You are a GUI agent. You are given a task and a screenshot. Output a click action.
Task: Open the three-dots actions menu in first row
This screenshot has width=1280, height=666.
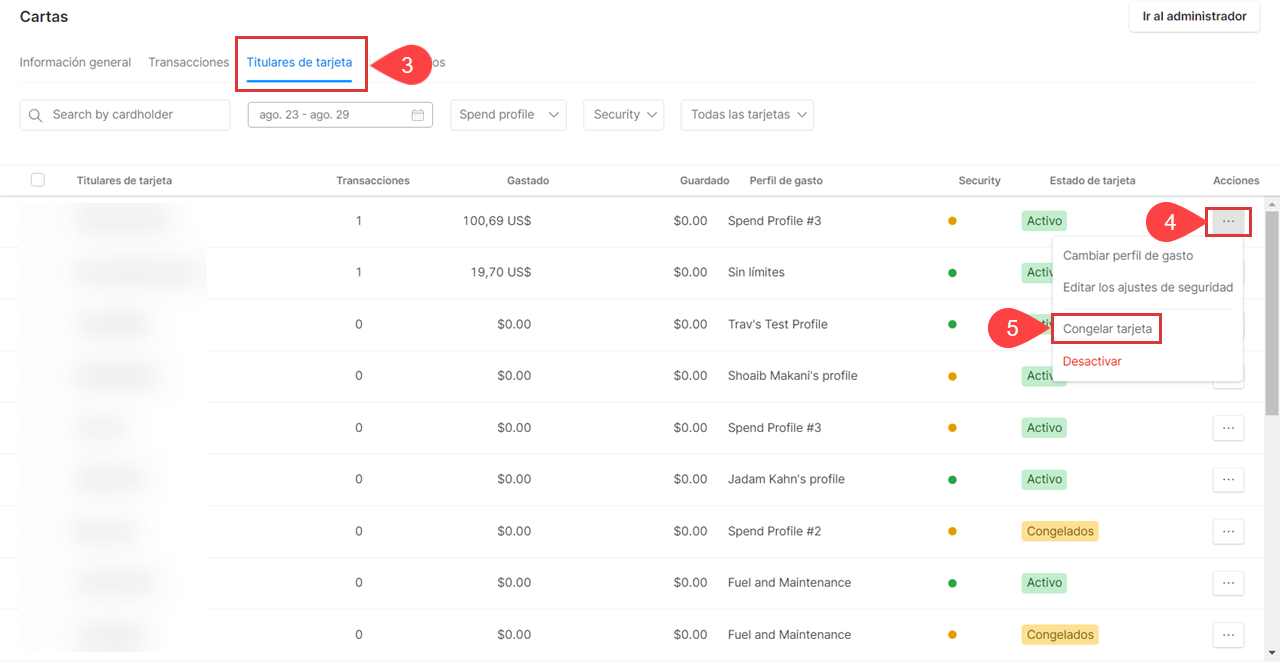click(1228, 220)
